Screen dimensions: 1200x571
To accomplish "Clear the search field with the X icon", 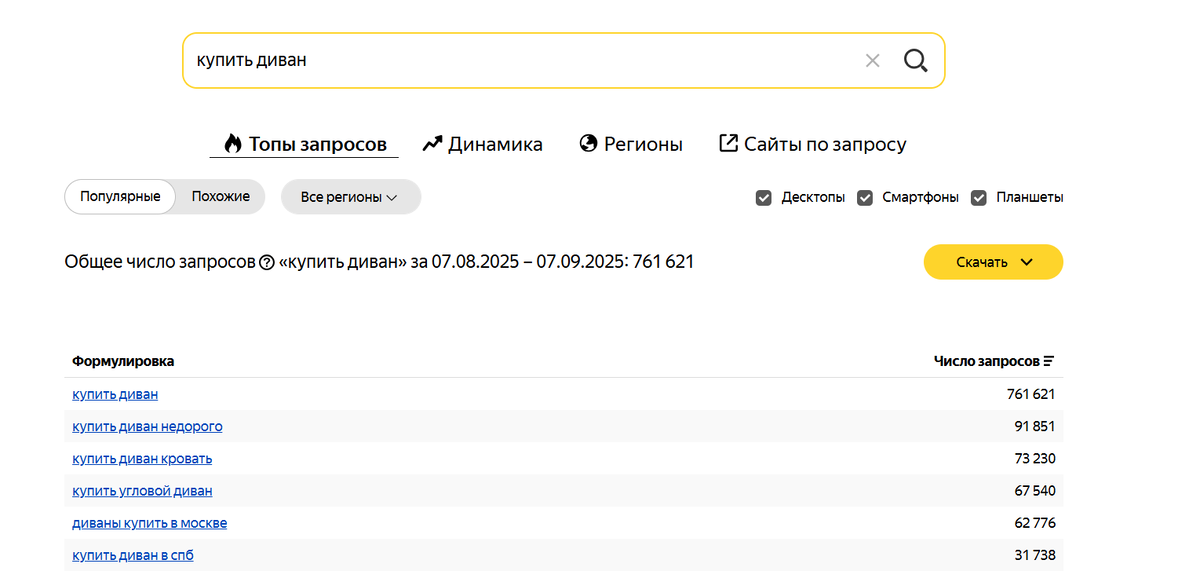I will (x=872, y=61).
